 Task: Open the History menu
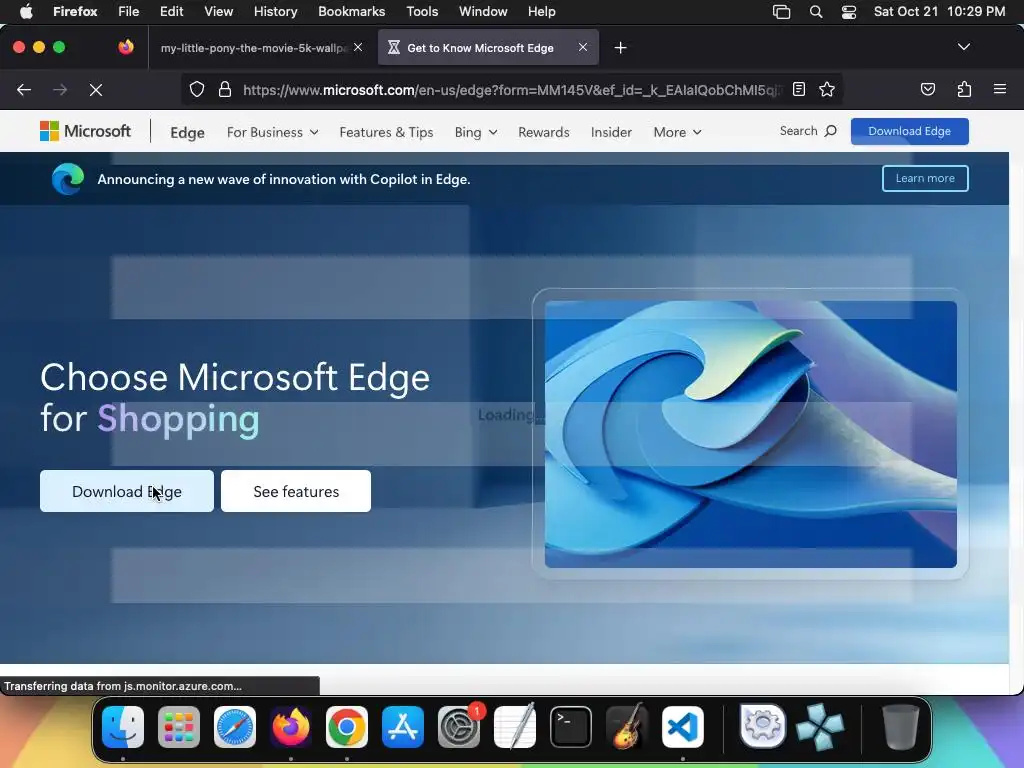(x=275, y=12)
